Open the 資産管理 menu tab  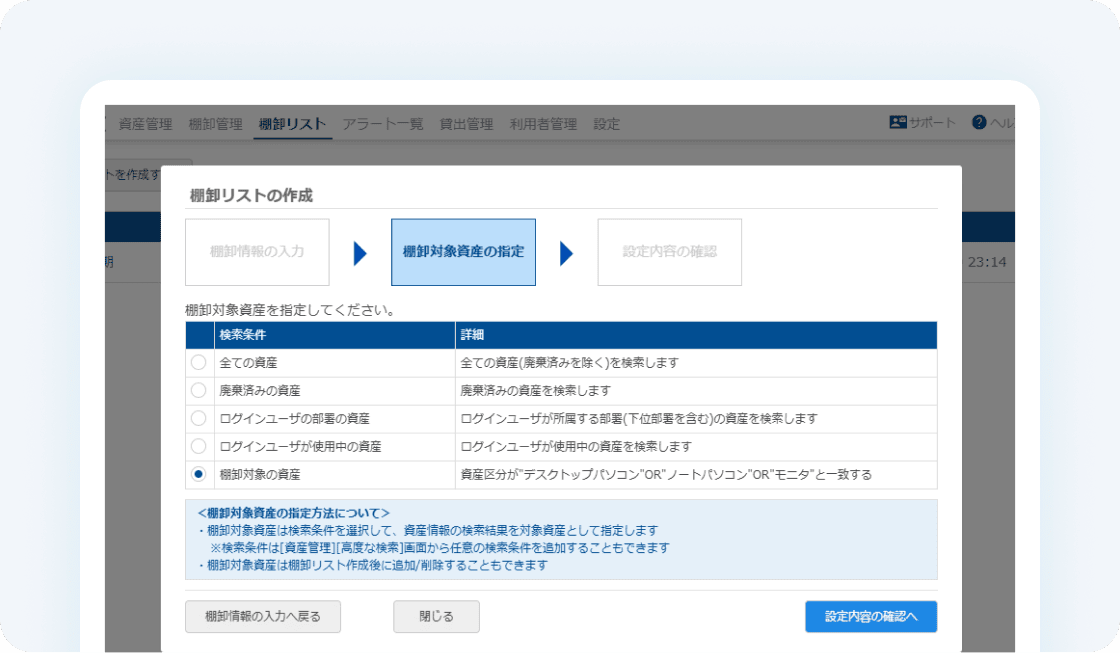click(145, 124)
